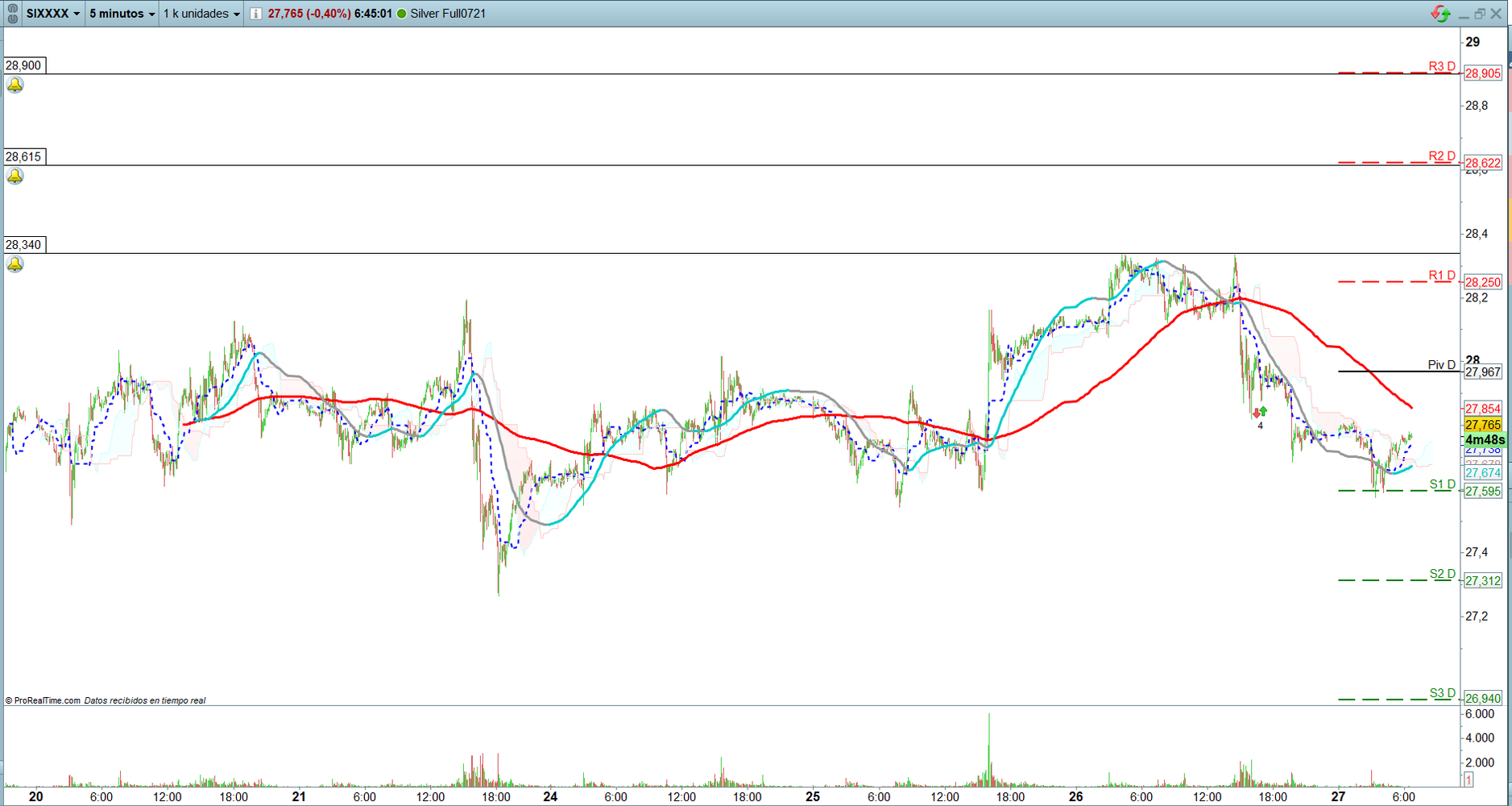Select the Piv D pivot line label
This screenshot has width=1512, height=806.
[x=1441, y=365]
